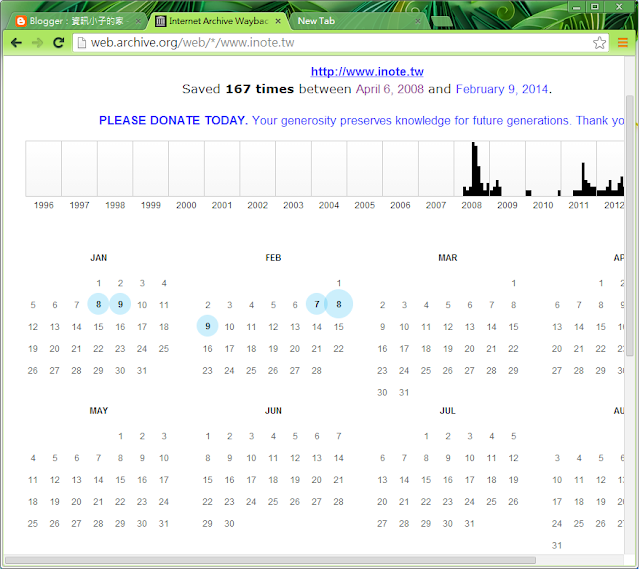640x569 pixels.
Task: Click the browser forward arrow button
Action: tap(37, 42)
